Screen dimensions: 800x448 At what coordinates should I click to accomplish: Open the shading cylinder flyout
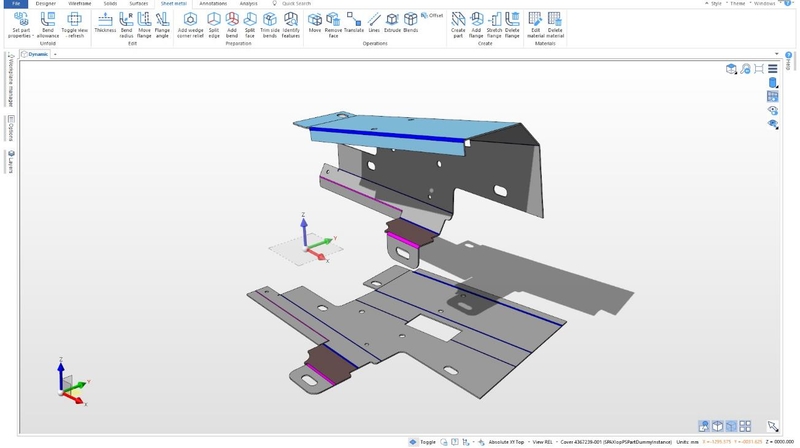[x=772, y=83]
